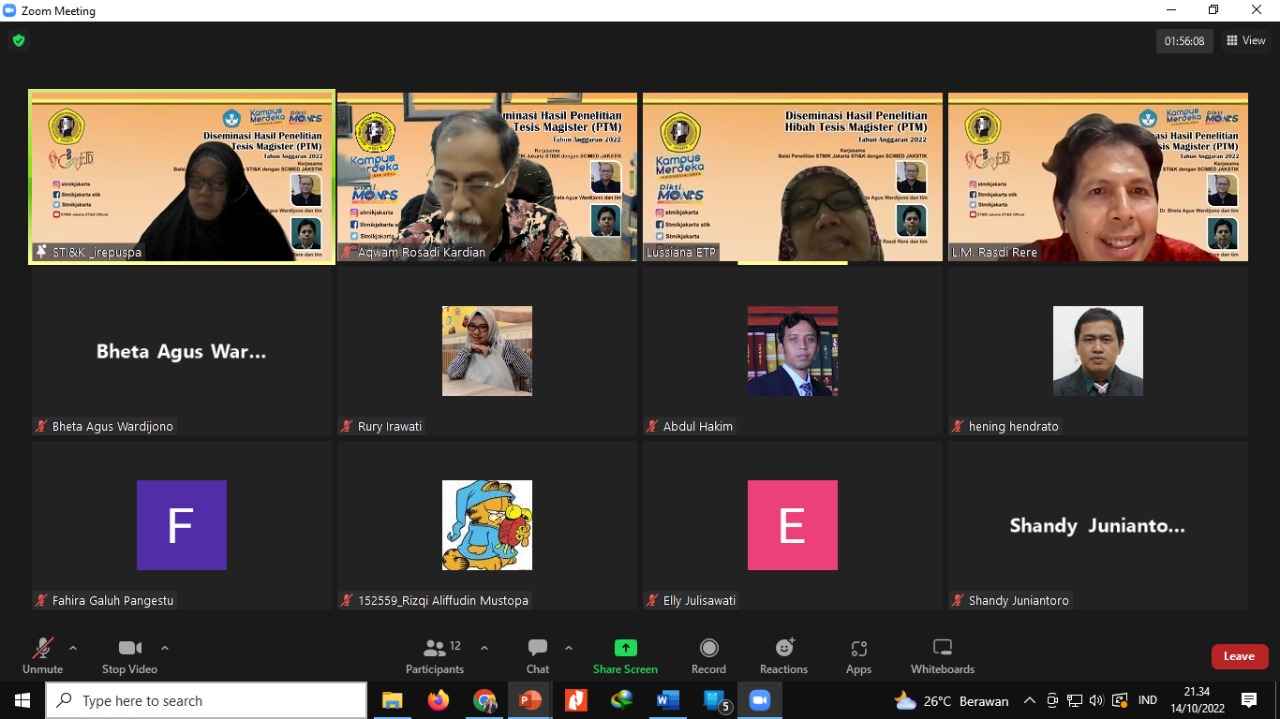Click the green Share Screen button
Viewport: 1280px width, 719px height.
[x=625, y=656]
